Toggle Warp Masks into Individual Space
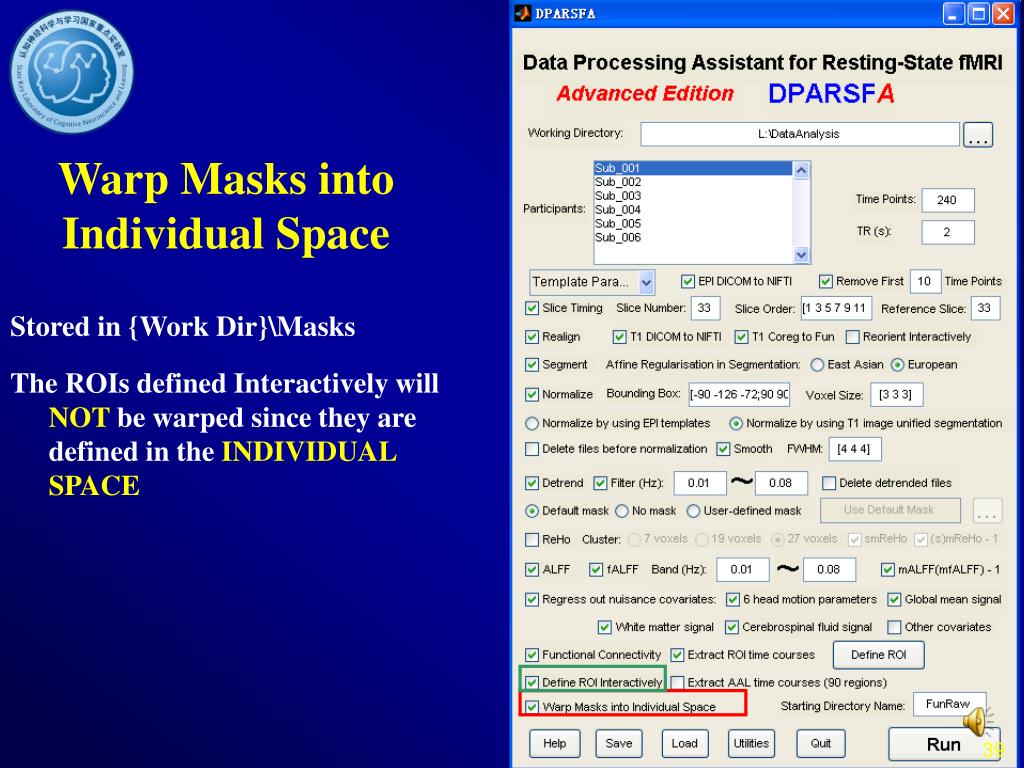1024x768 pixels. click(x=532, y=707)
